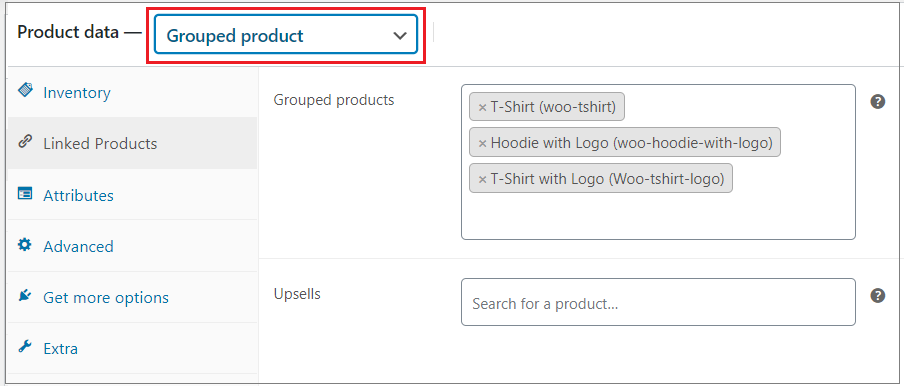Click empty area in Grouped products box

pyautogui.click(x=658, y=216)
